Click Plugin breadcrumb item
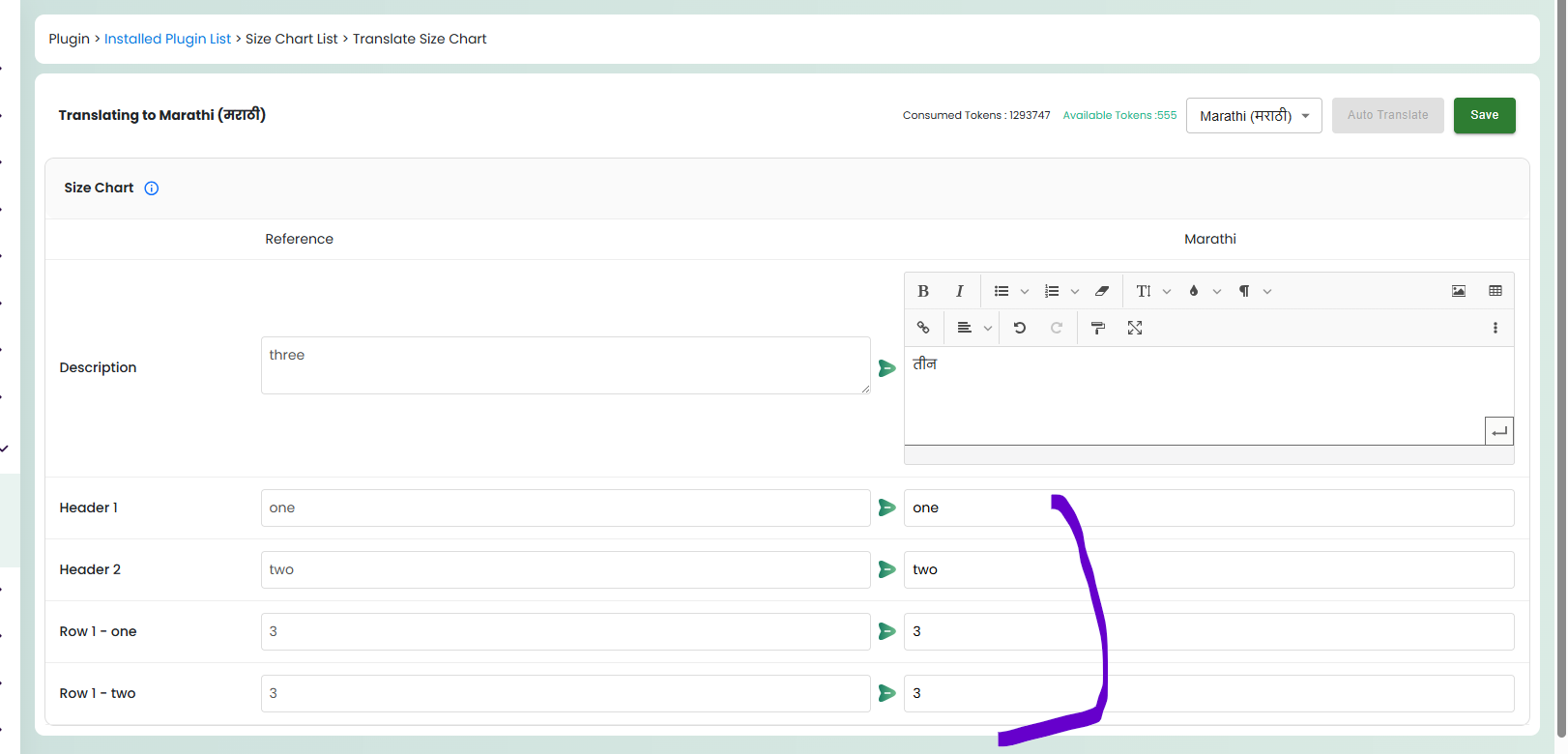 click(69, 39)
